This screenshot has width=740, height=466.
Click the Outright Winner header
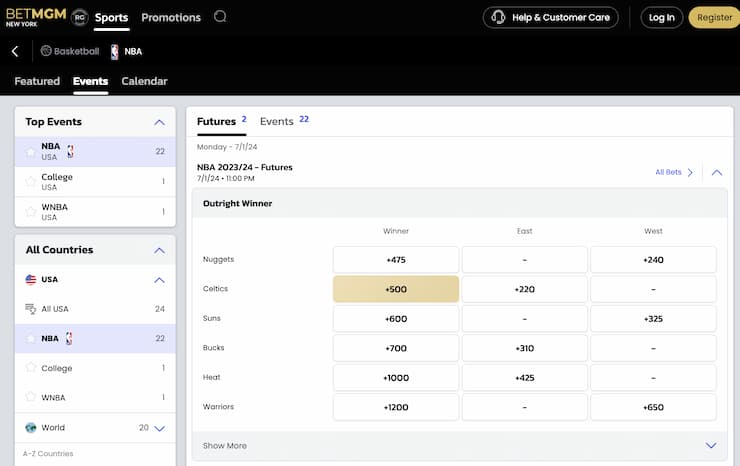459,203
